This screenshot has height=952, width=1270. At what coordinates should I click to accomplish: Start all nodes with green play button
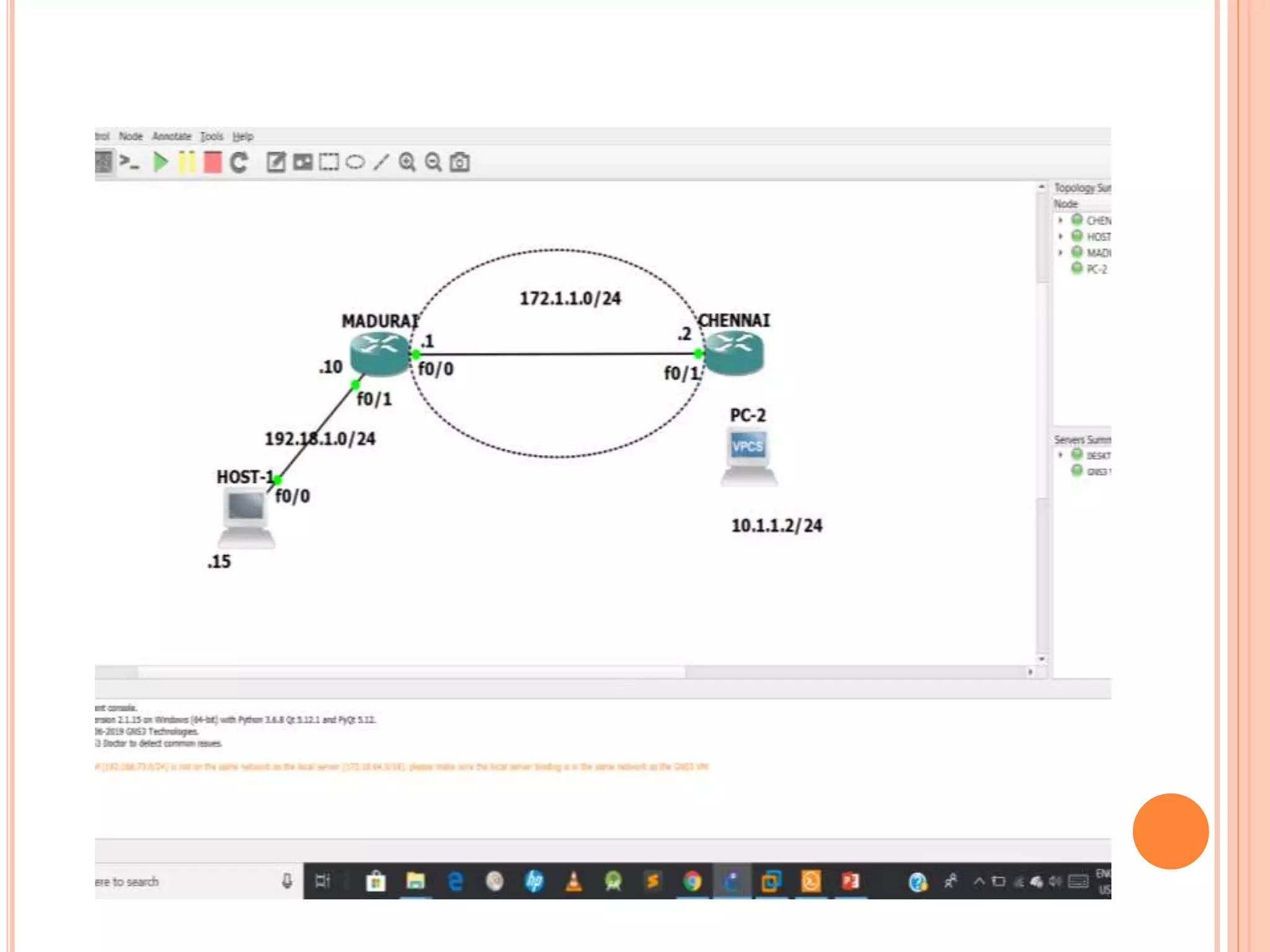[161, 162]
